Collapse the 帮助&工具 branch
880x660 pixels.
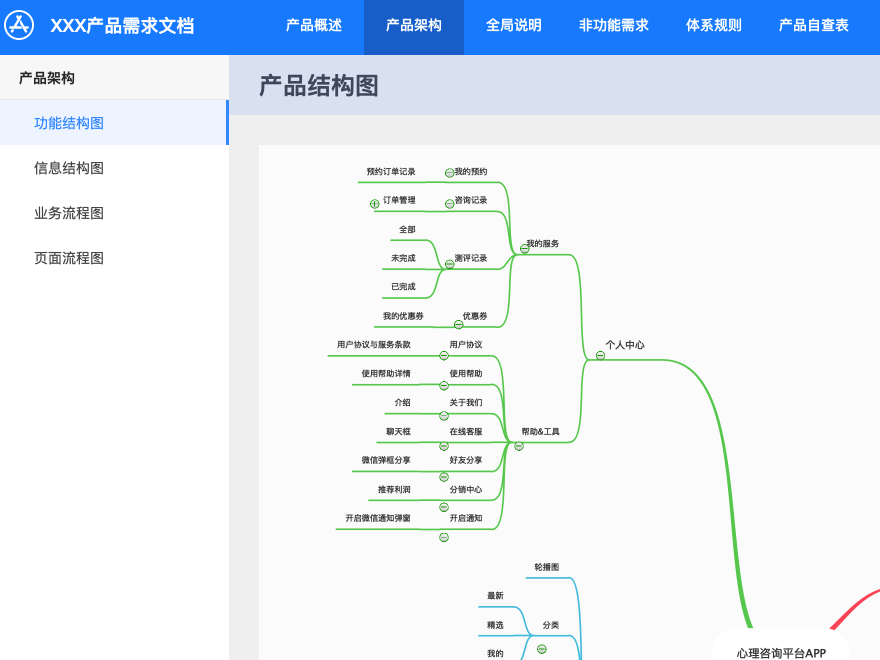coord(519,446)
